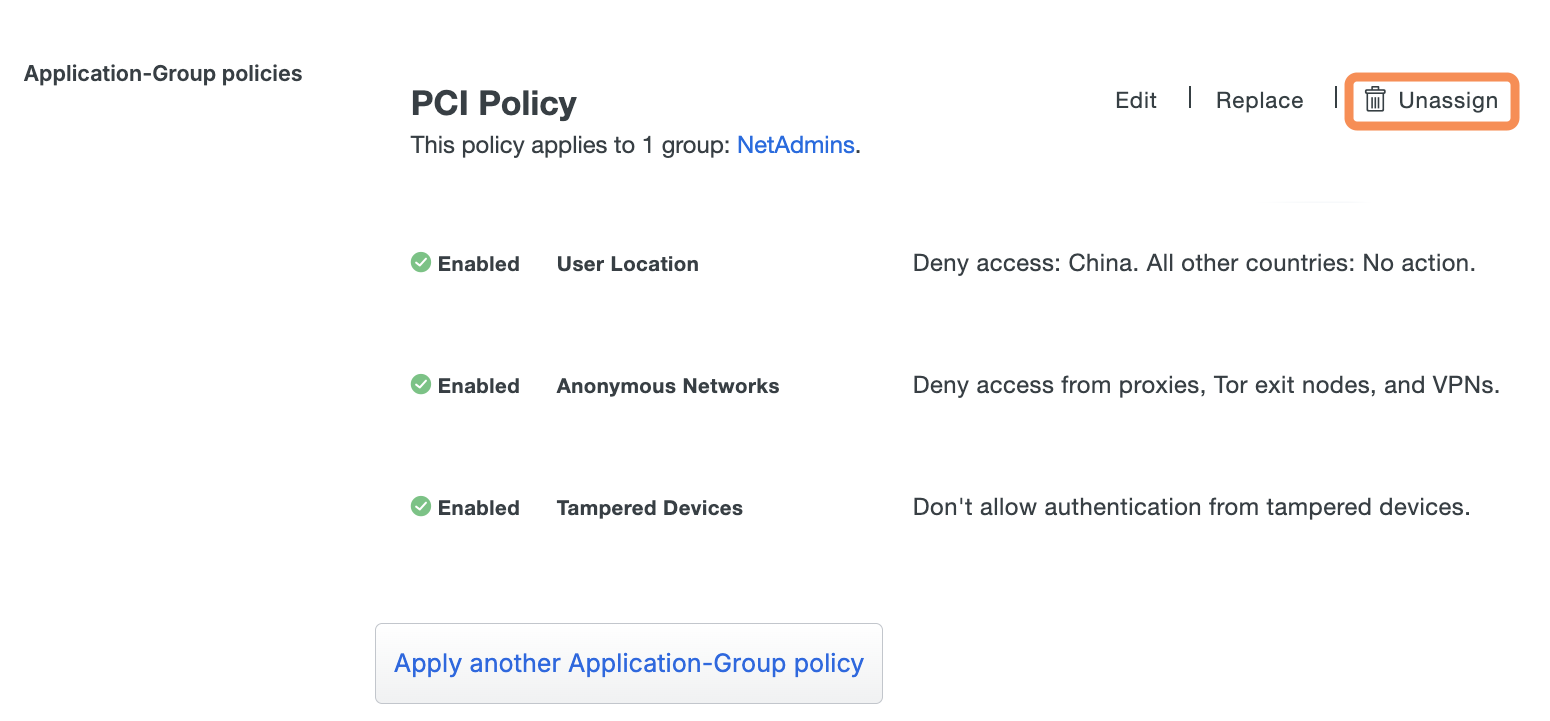Select the Tampered Devices policy entry
This screenshot has height=721, width=1550.
pyautogui.click(x=649, y=507)
